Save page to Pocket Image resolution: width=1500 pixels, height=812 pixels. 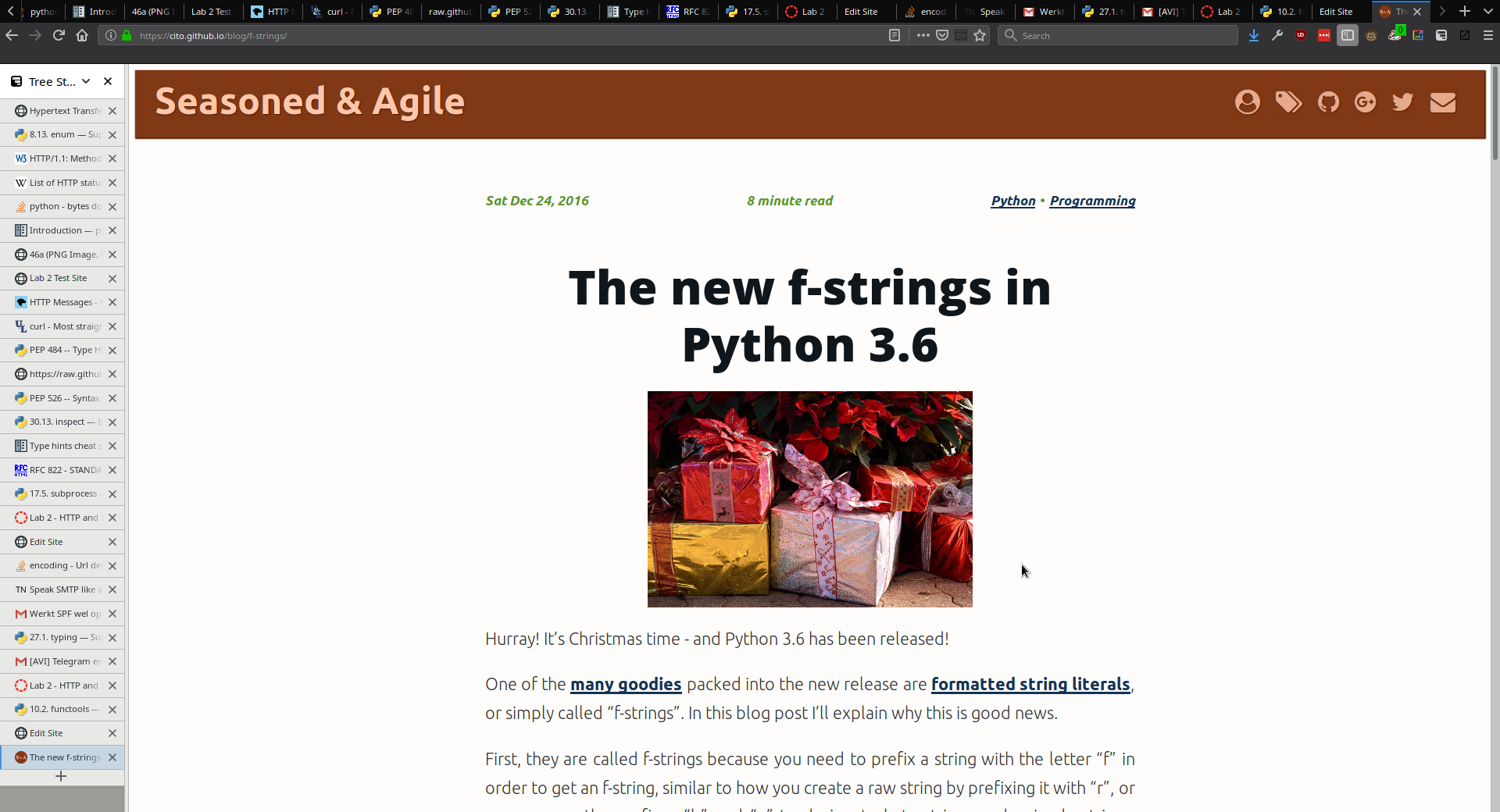(942, 35)
